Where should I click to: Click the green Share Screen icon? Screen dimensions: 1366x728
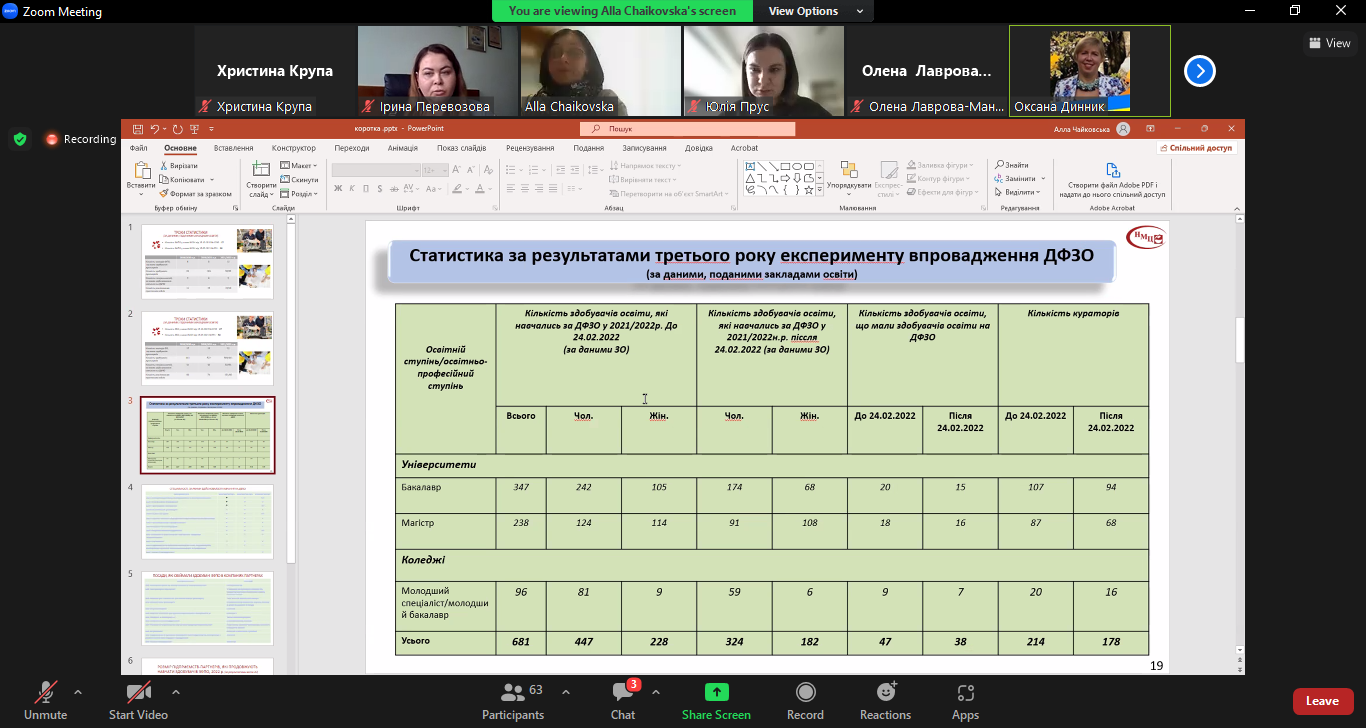point(716,693)
